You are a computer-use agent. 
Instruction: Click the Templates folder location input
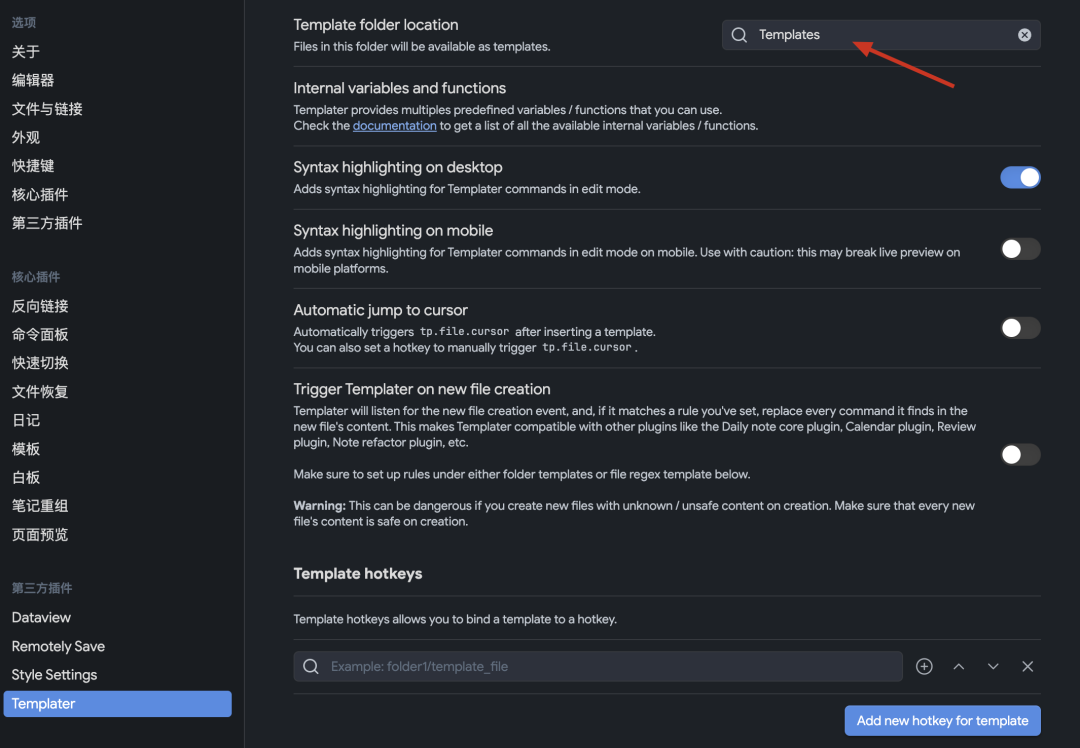point(881,35)
